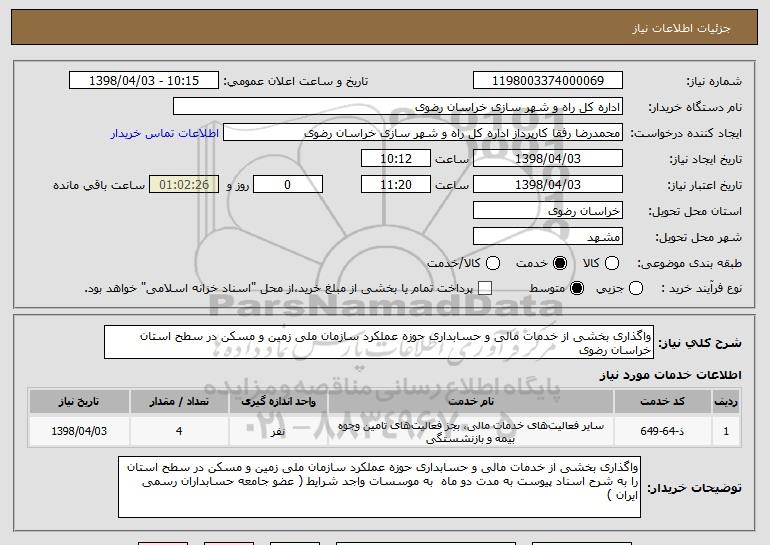Click the واحد اندازه گیری column header

coord(278,402)
